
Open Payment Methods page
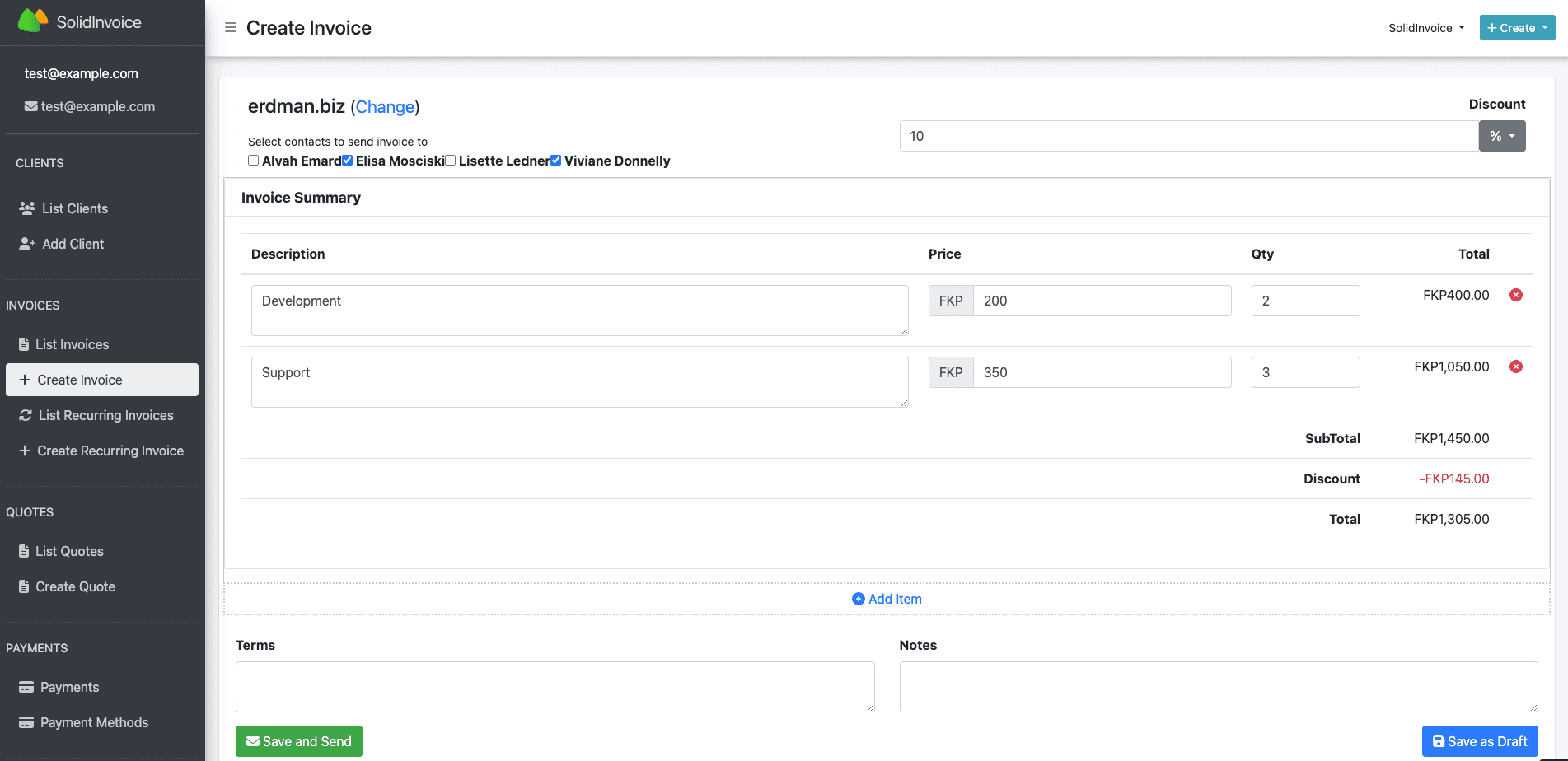(94, 722)
